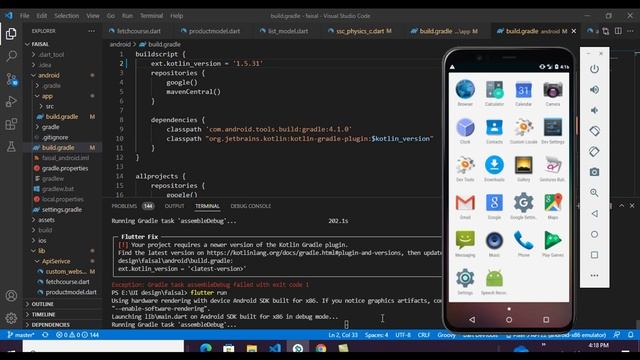Viewport: 640px width, 360px height.
Task: Click the emulator rotate left button
Action: tap(594, 131)
